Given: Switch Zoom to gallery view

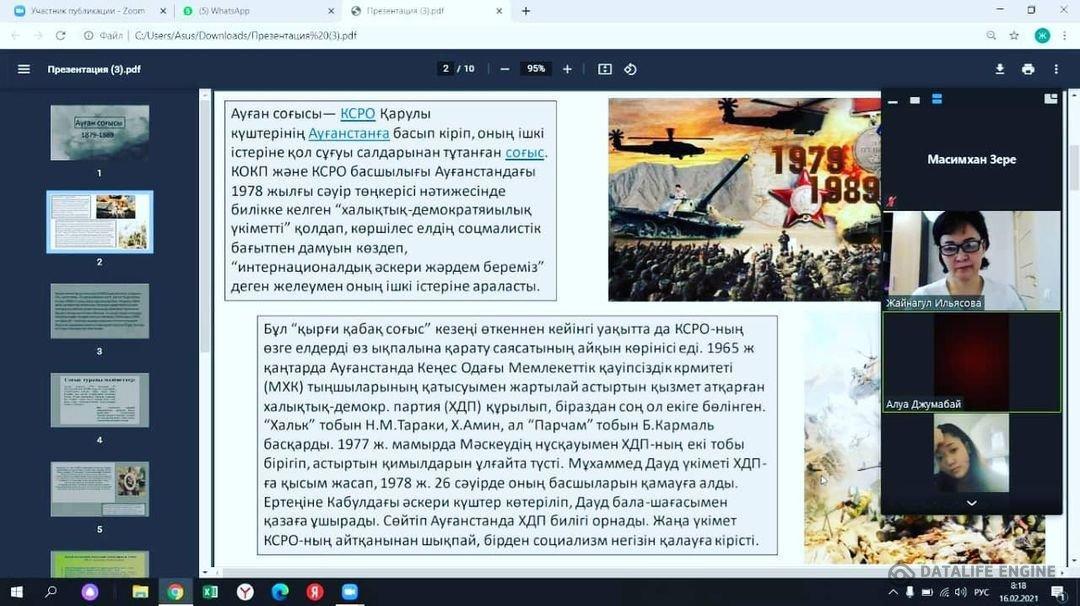Looking at the screenshot, I should tap(936, 100).
